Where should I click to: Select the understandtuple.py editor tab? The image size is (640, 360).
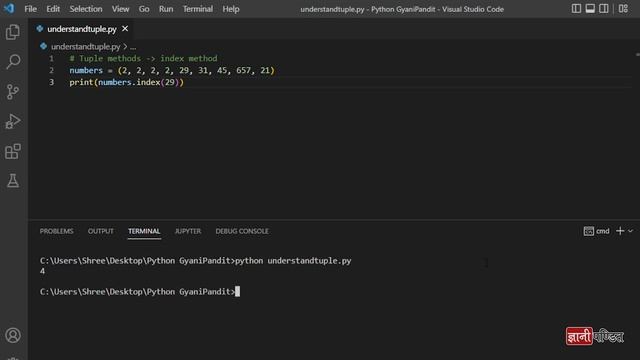[x=82, y=29]
